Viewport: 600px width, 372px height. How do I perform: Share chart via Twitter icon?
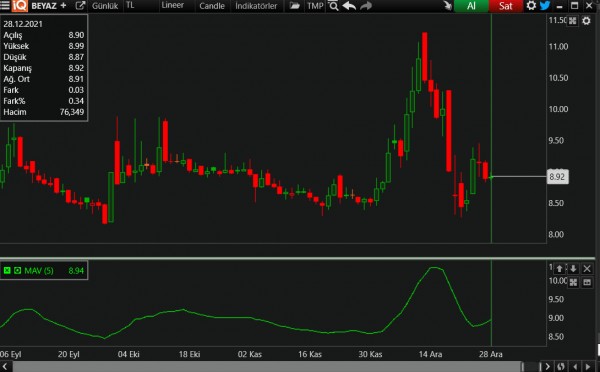pos(545,6)
